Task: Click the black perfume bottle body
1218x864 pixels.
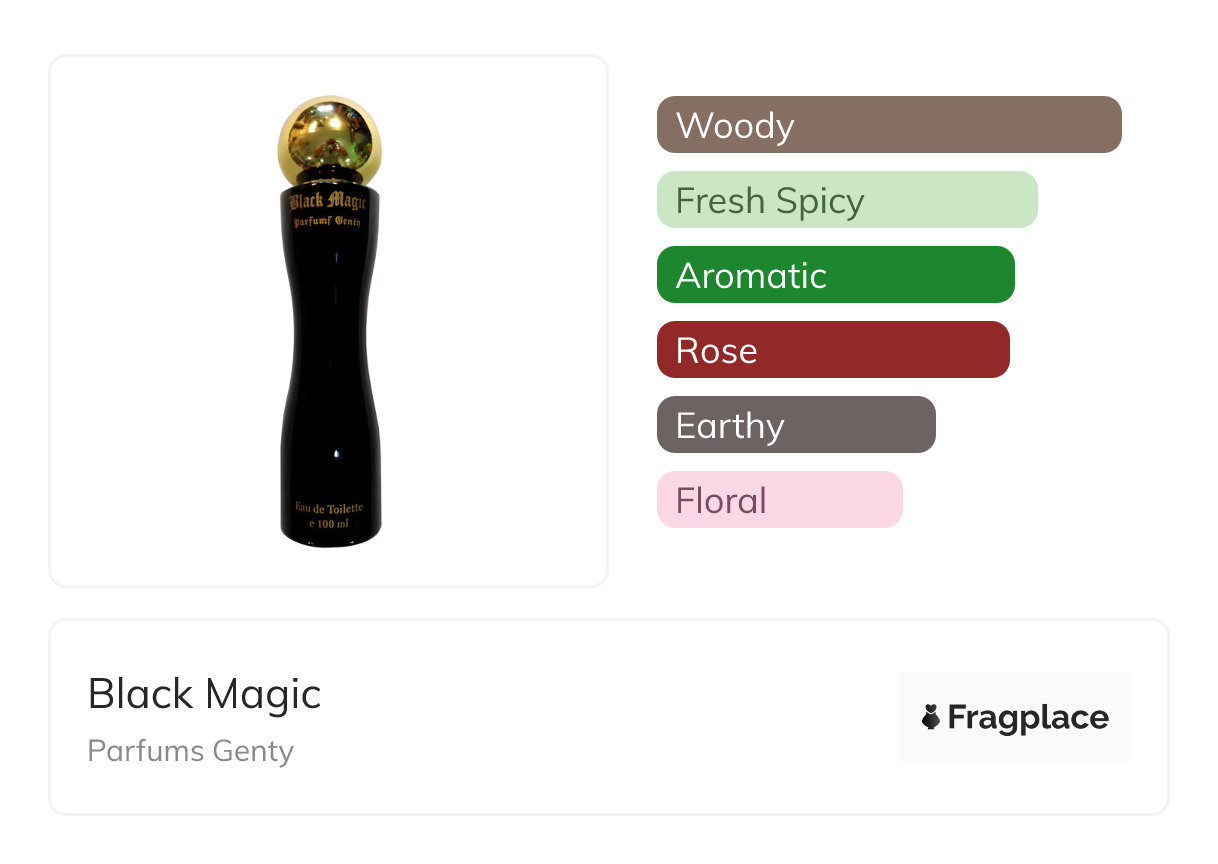Action: (330, 380)
